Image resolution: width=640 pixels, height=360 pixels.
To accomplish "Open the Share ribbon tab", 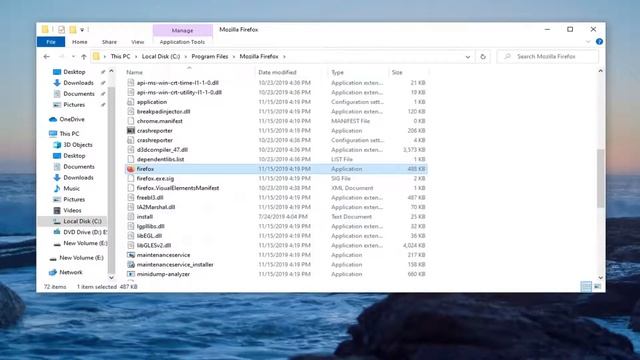I will pos(109,42).
